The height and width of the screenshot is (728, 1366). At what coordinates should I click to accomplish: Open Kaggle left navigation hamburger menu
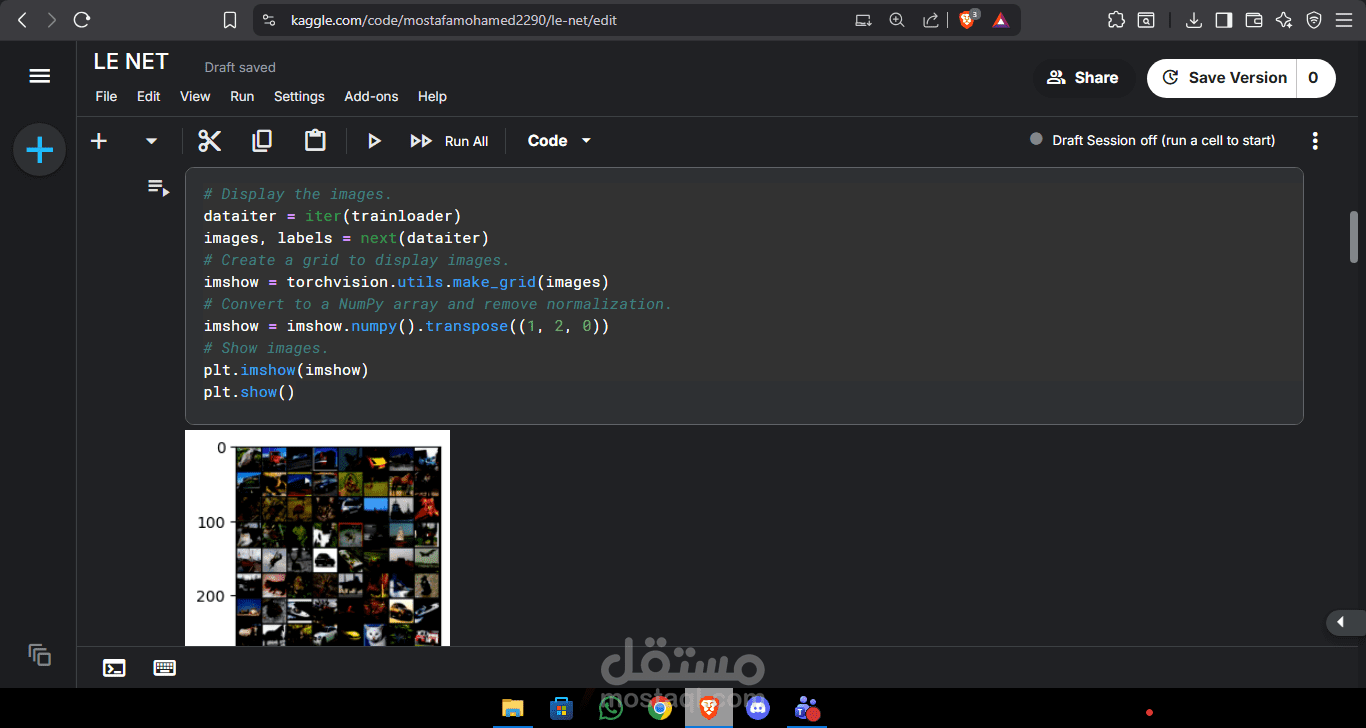click(x=40, y=76)
